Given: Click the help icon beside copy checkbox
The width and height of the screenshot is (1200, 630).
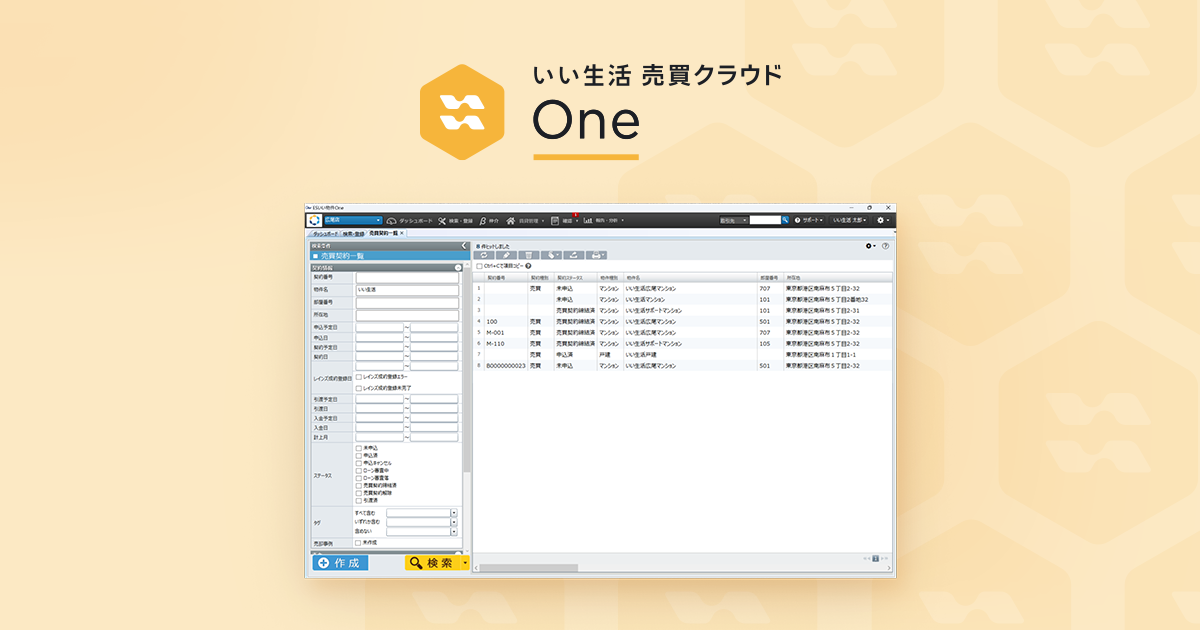Looking at the screenshot, I should click(528, 266).
